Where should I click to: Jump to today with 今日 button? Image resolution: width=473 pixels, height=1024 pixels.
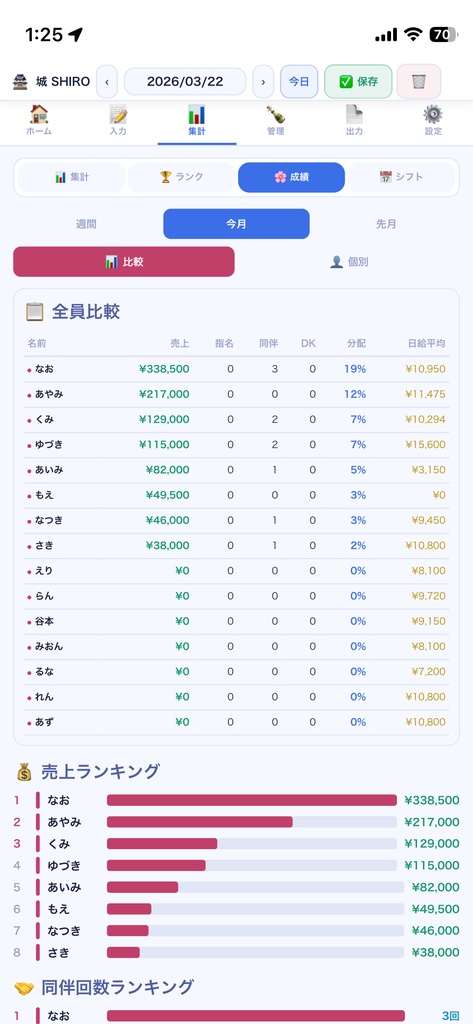(x=299, y=82)
